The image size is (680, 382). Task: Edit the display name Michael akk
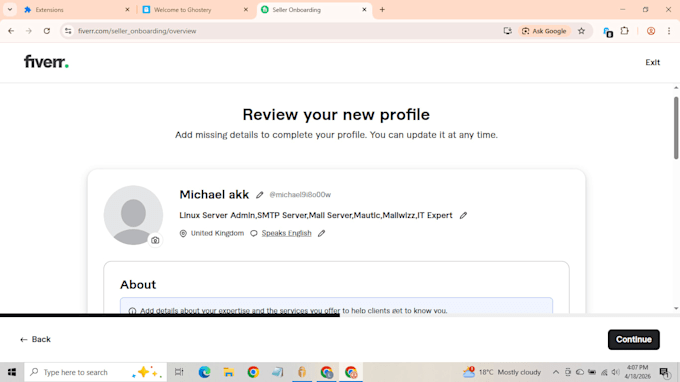pyautogui.click(x=259, y=195)
